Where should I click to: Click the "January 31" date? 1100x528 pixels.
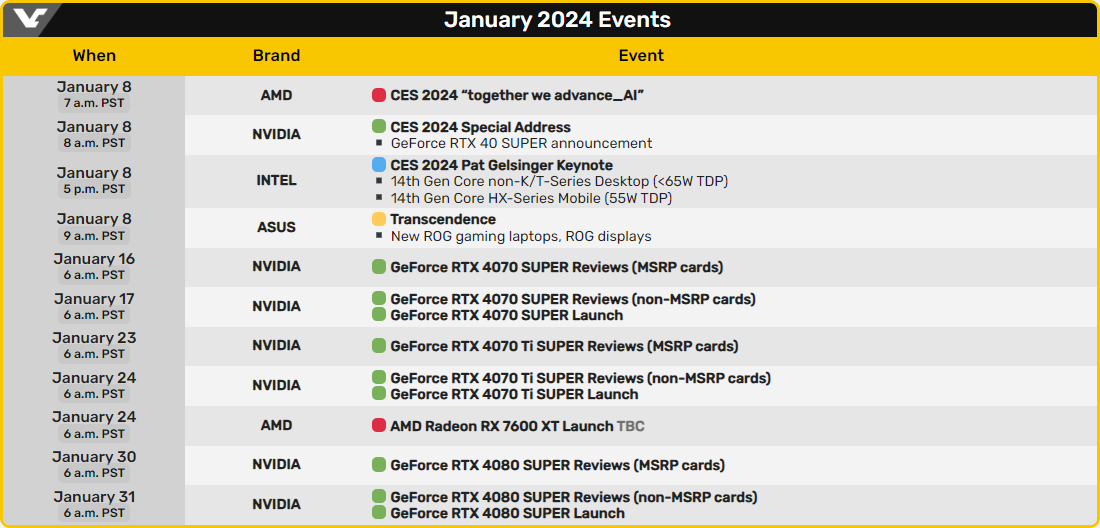coord(94,497)
